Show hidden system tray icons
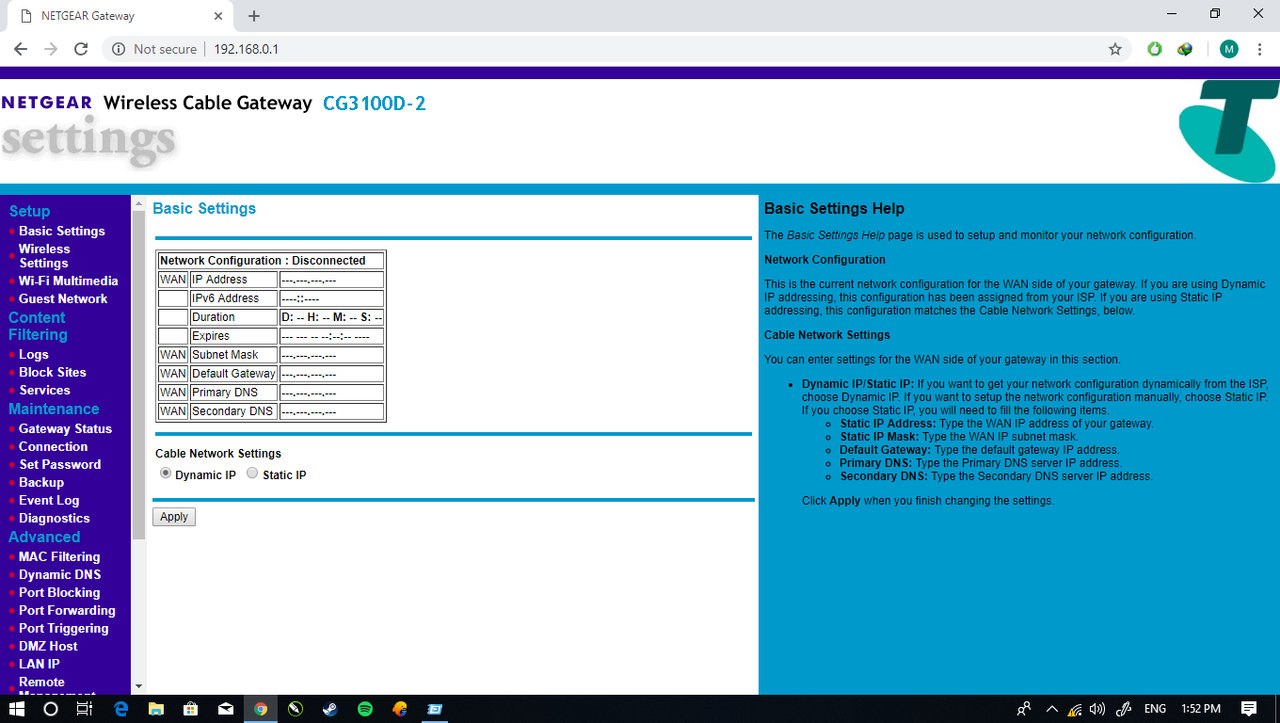 click(1051, 708)
